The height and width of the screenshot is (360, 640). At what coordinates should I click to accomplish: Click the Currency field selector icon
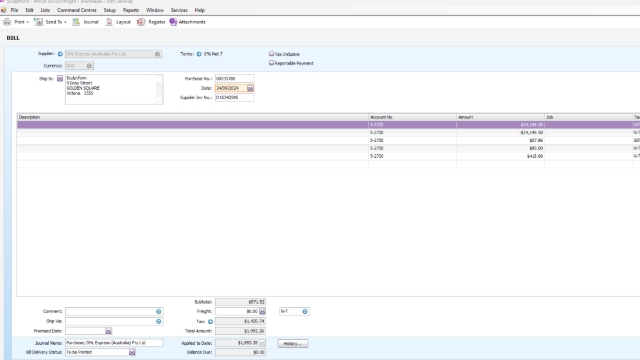coord(89,66)
